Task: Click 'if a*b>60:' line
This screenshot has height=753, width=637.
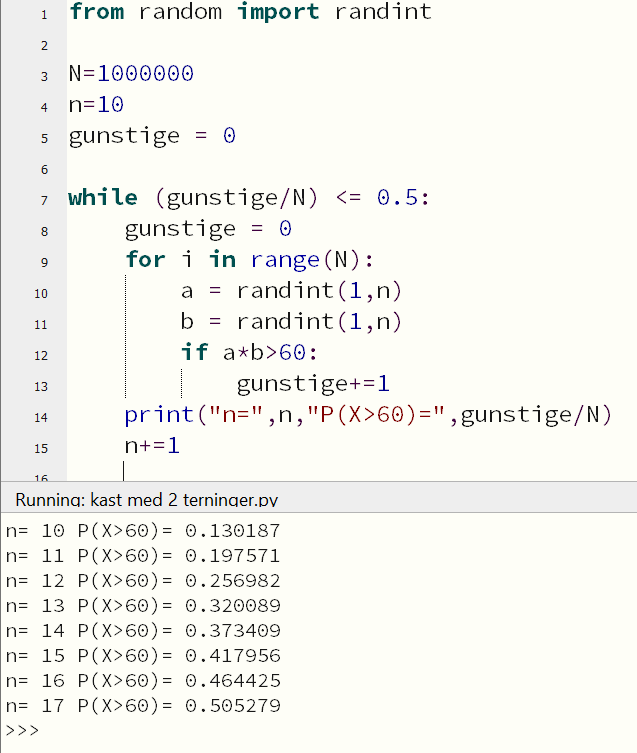Action: click(249, 352)
